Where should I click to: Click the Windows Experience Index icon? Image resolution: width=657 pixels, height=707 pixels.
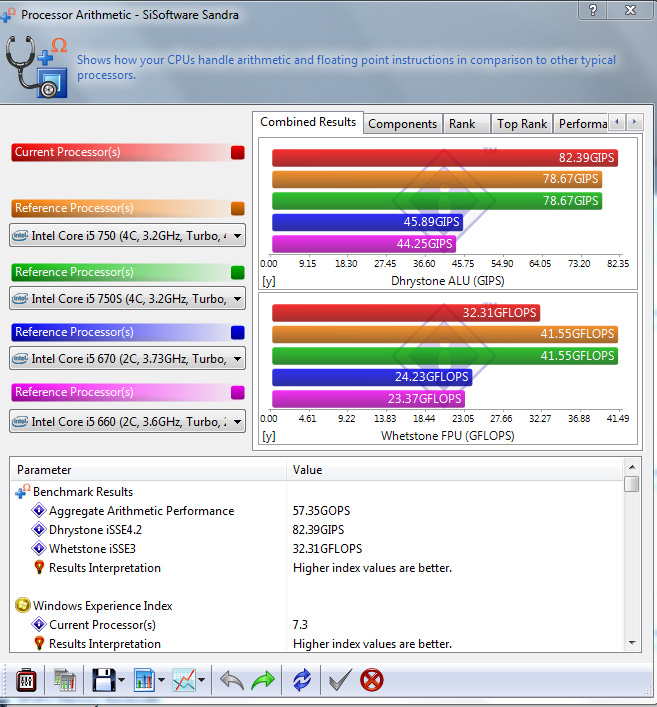pyautogui.click(x=23, y=605)
